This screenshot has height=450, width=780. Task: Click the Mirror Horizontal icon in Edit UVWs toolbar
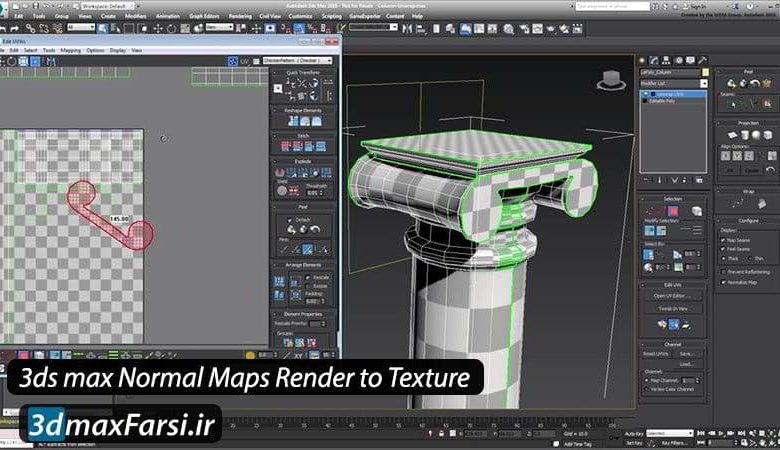click(50, 62)
